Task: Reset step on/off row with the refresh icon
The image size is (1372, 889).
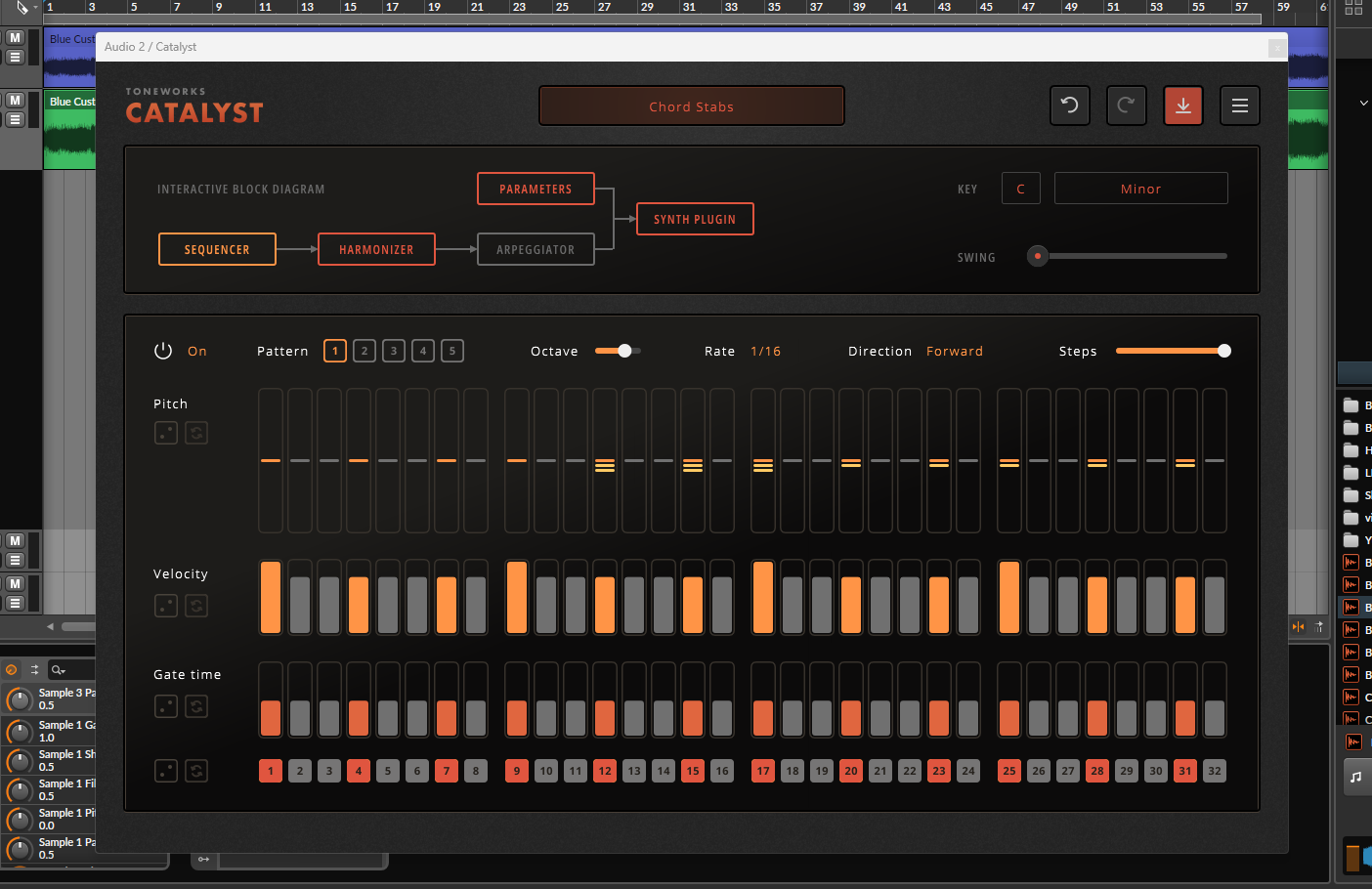Action: (x=196, y=771)
